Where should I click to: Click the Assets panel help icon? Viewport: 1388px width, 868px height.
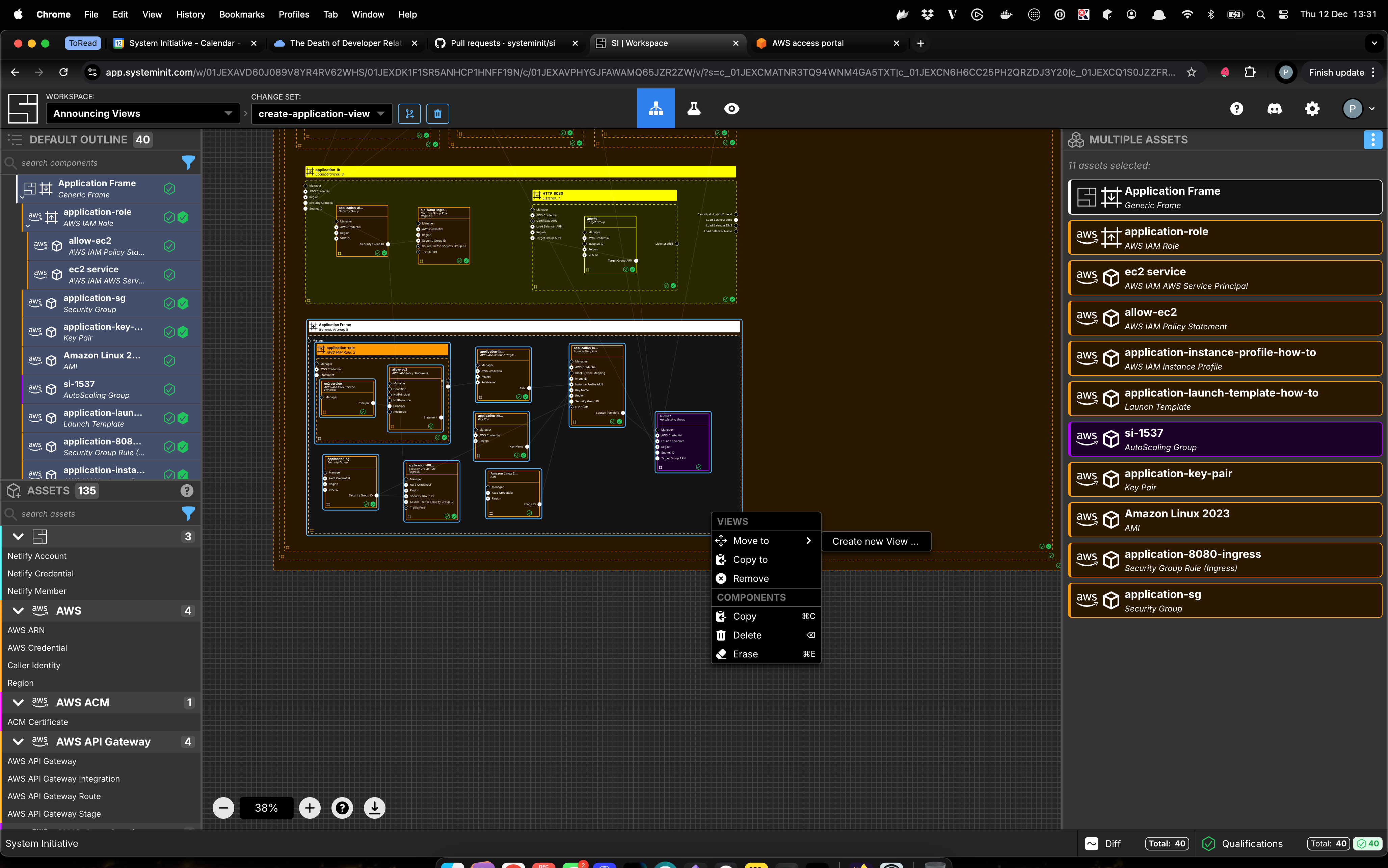[x=187, y=491]
